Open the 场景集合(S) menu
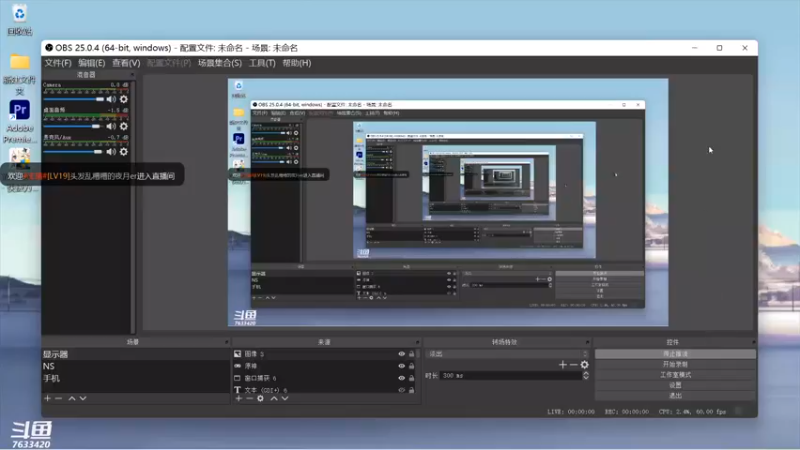 point(220,63)
